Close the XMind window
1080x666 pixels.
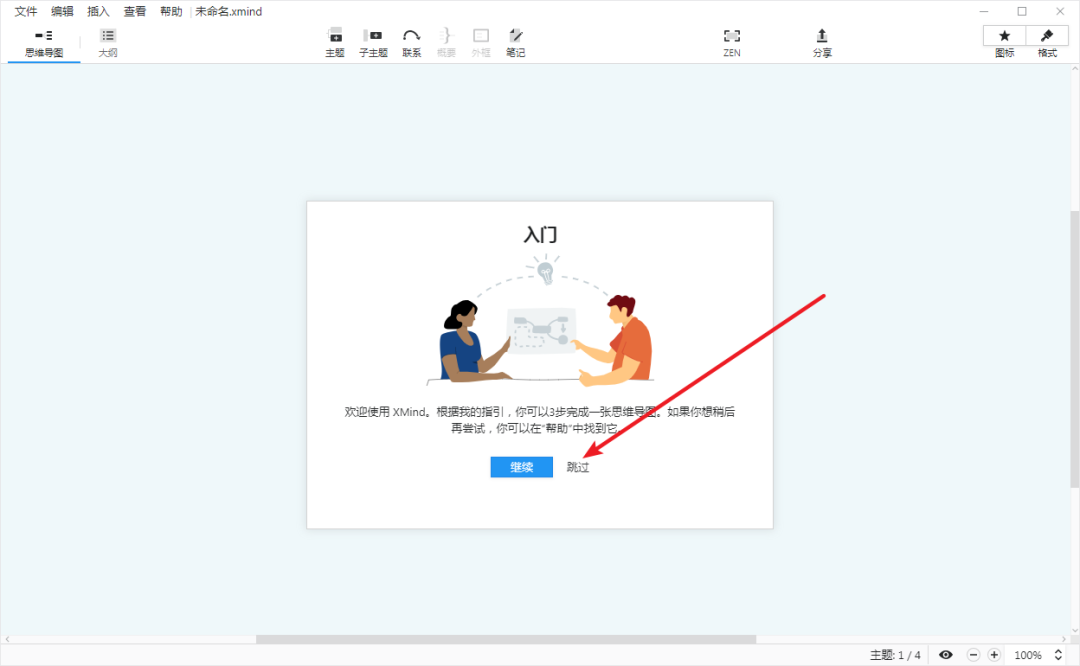1060,11
